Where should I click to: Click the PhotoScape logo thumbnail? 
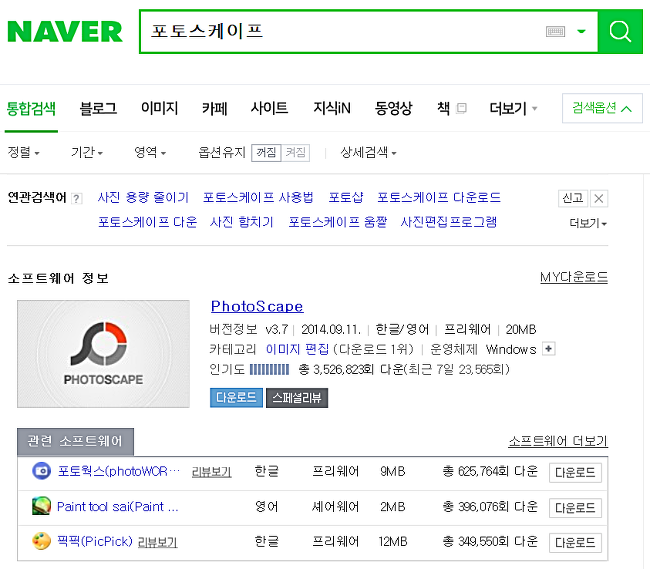pos(103,354)
